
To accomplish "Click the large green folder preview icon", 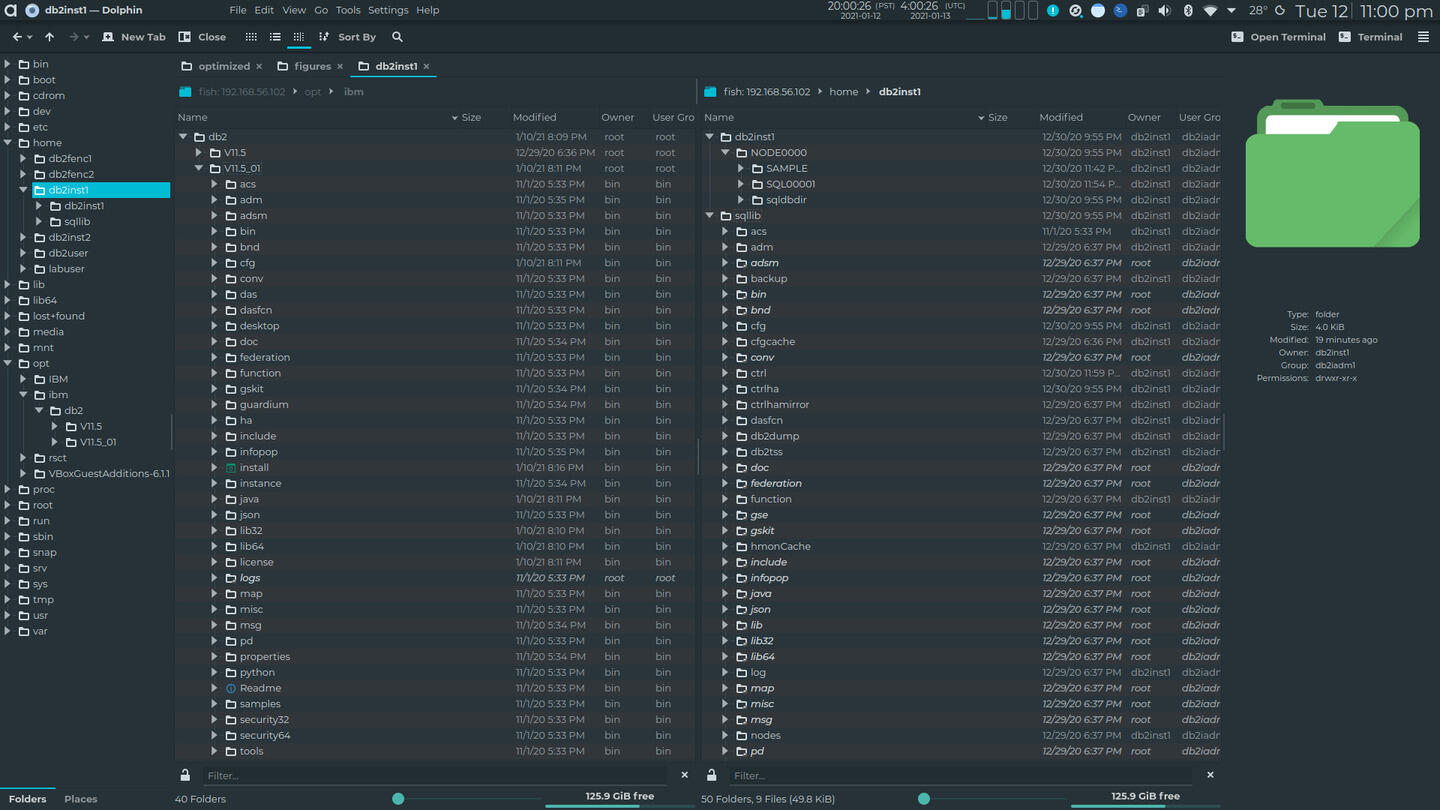I will [x=1332, y=174].
